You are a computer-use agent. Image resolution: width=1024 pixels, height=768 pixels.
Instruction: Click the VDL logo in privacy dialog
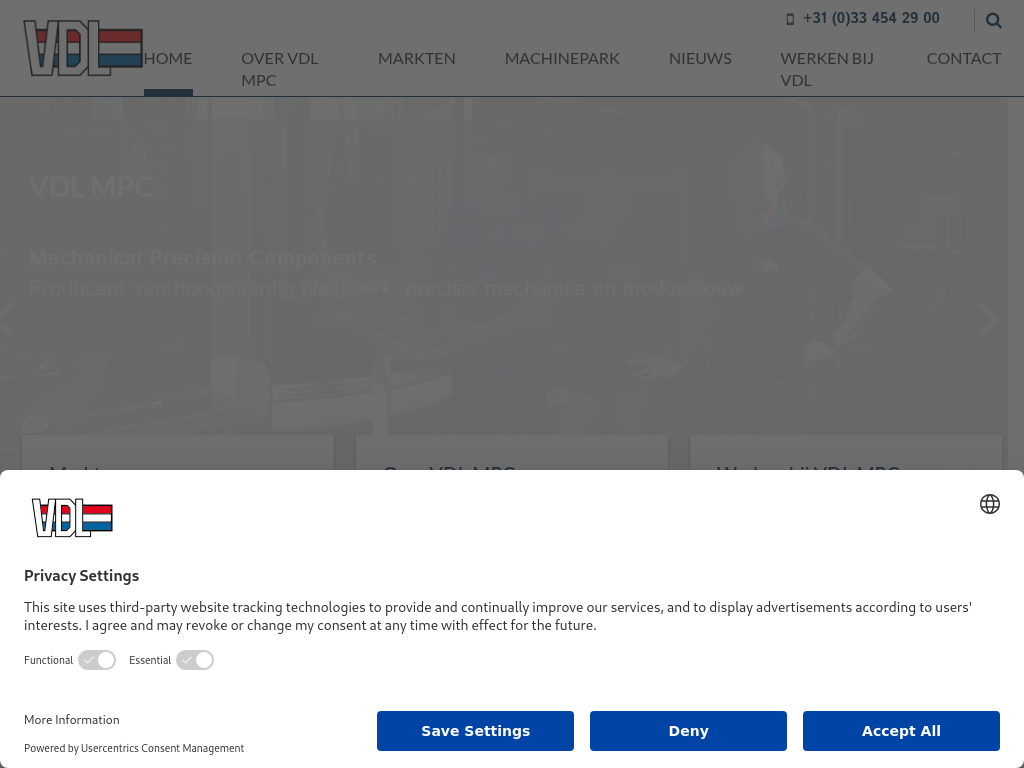point(72,518)
